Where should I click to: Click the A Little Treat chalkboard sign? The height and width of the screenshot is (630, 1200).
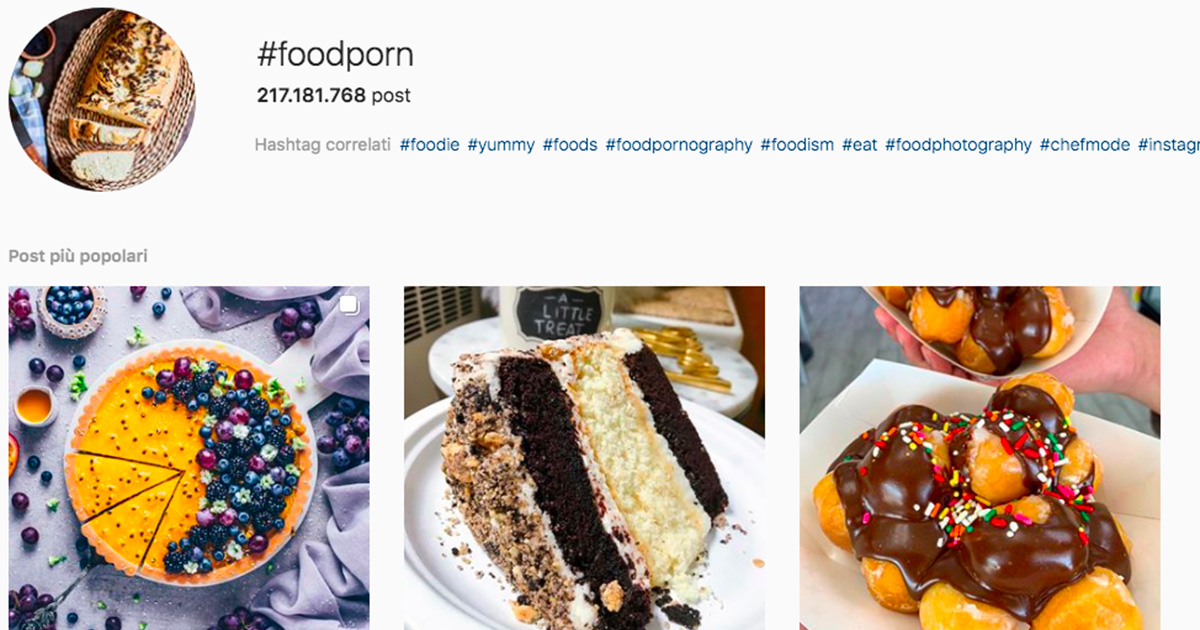(556, 313)
